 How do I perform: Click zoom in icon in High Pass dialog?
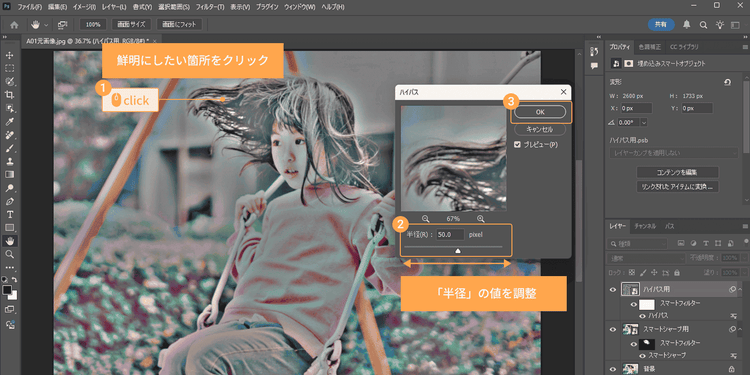click(481, 219)
